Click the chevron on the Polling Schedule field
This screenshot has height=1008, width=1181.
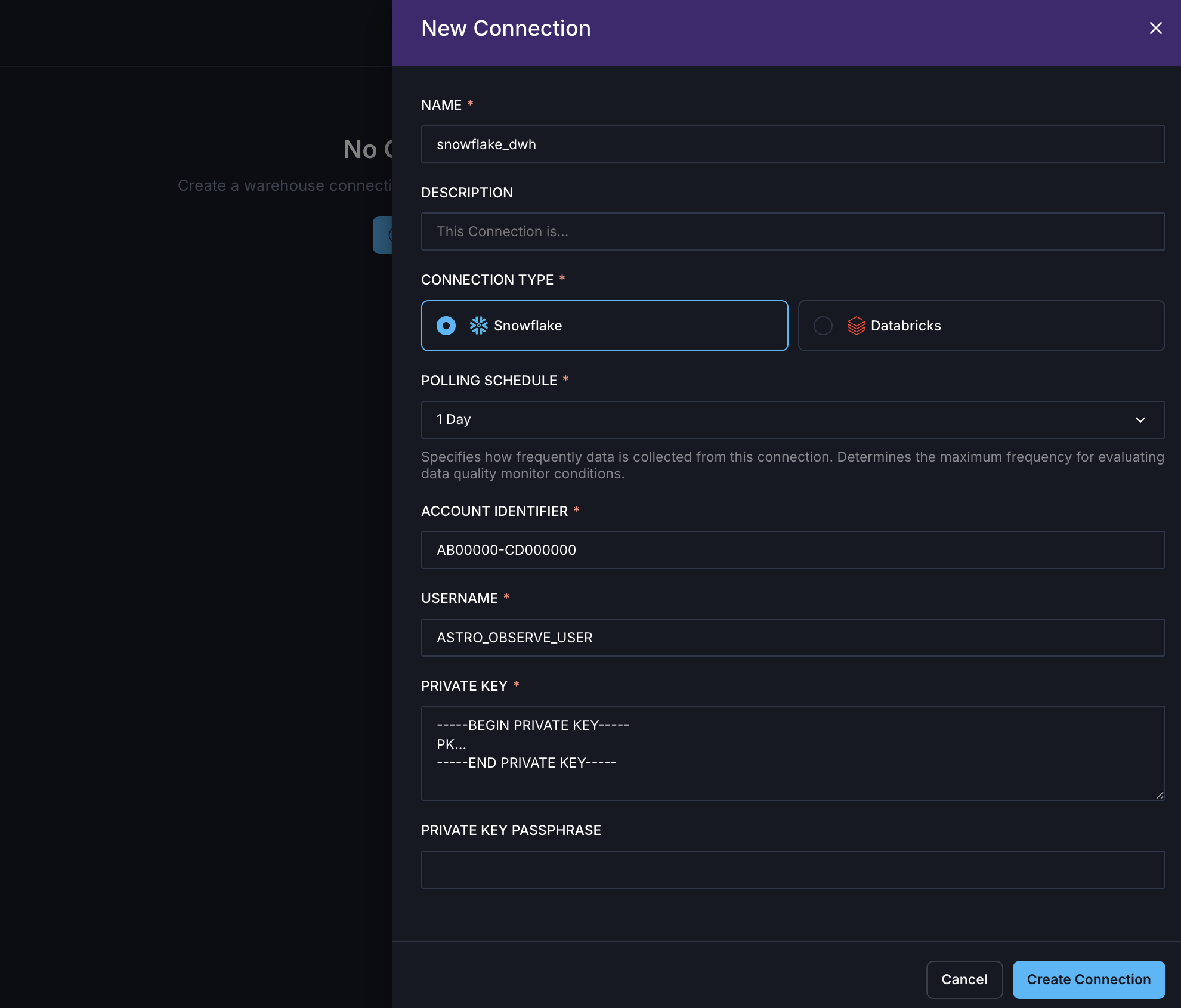coord(1140,419)
